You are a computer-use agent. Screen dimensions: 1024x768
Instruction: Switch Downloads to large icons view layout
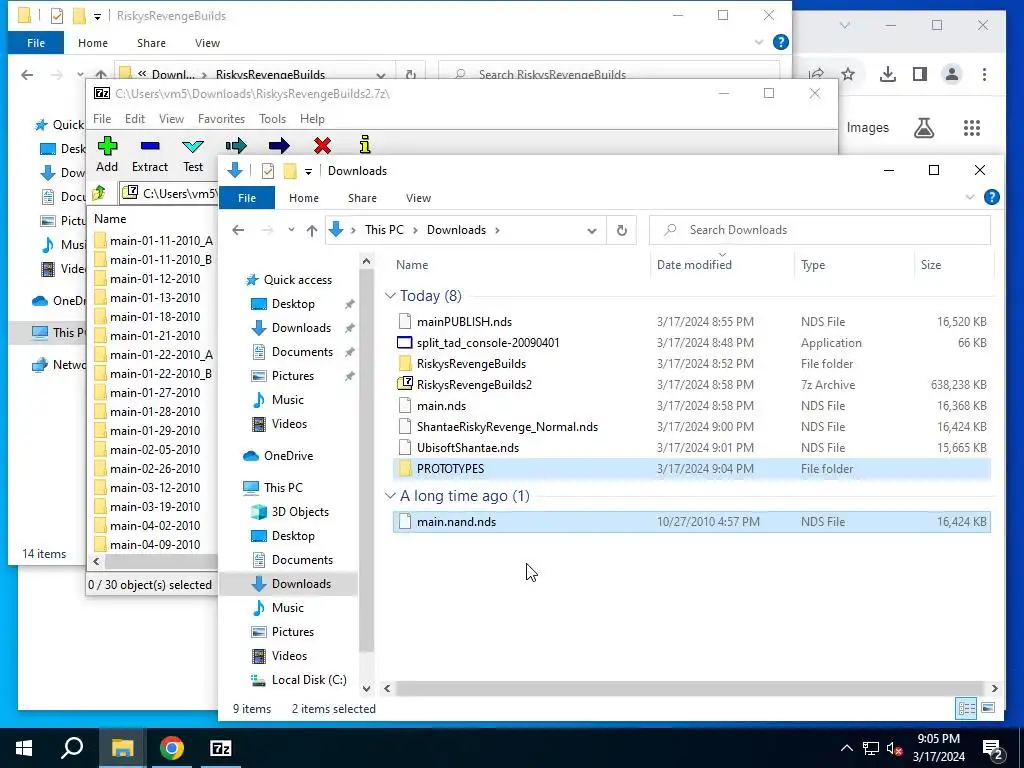pos(988,708)
